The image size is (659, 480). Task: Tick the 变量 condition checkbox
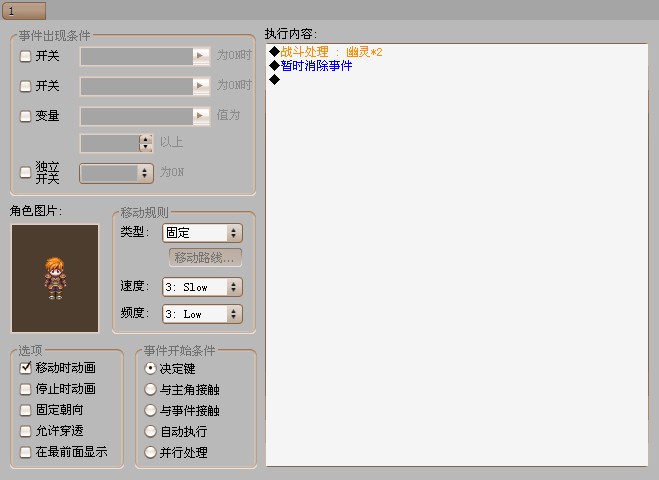click(26, 116)
